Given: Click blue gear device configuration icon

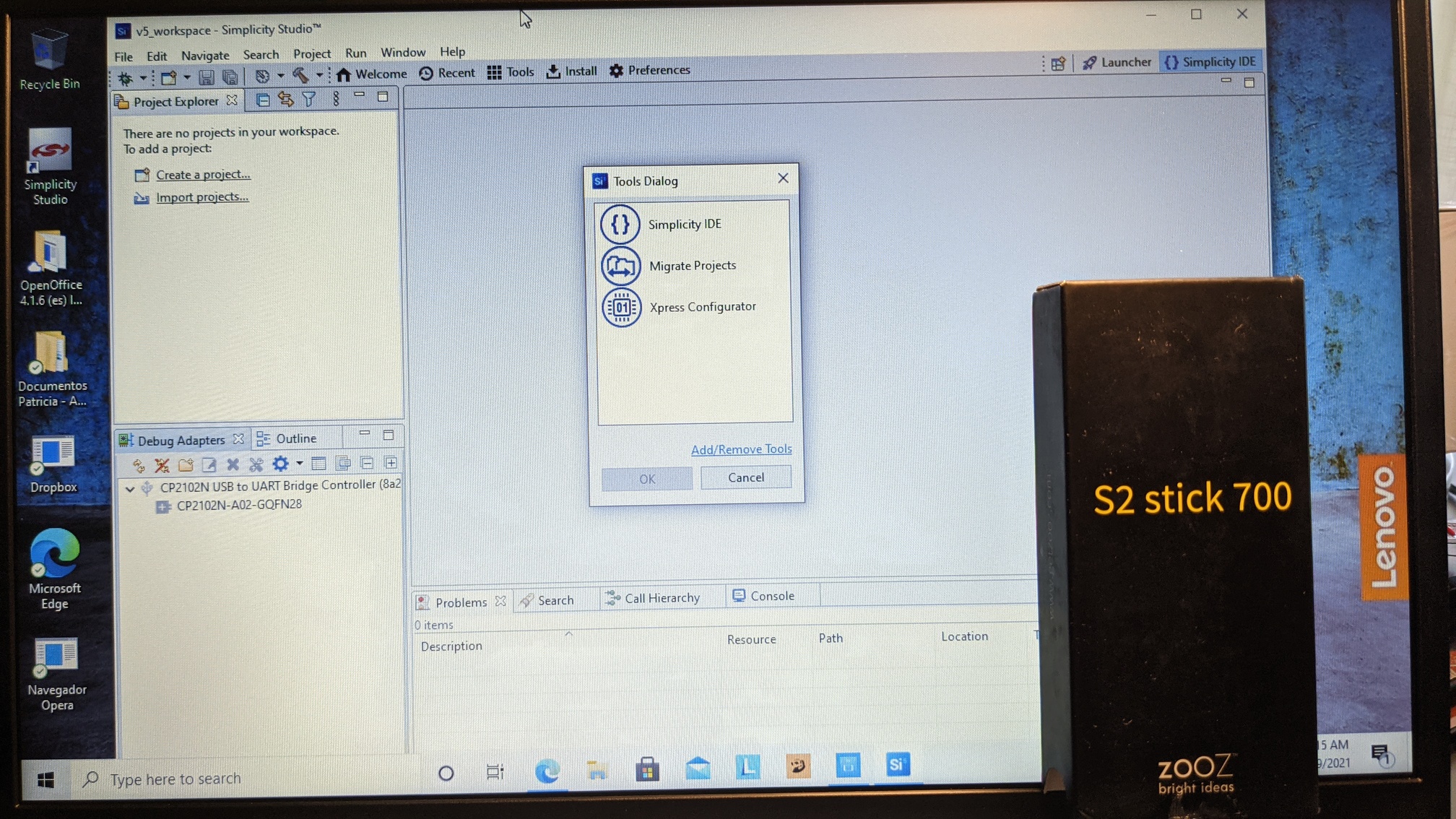Looking at the screenshot, I should pos(280,464).
